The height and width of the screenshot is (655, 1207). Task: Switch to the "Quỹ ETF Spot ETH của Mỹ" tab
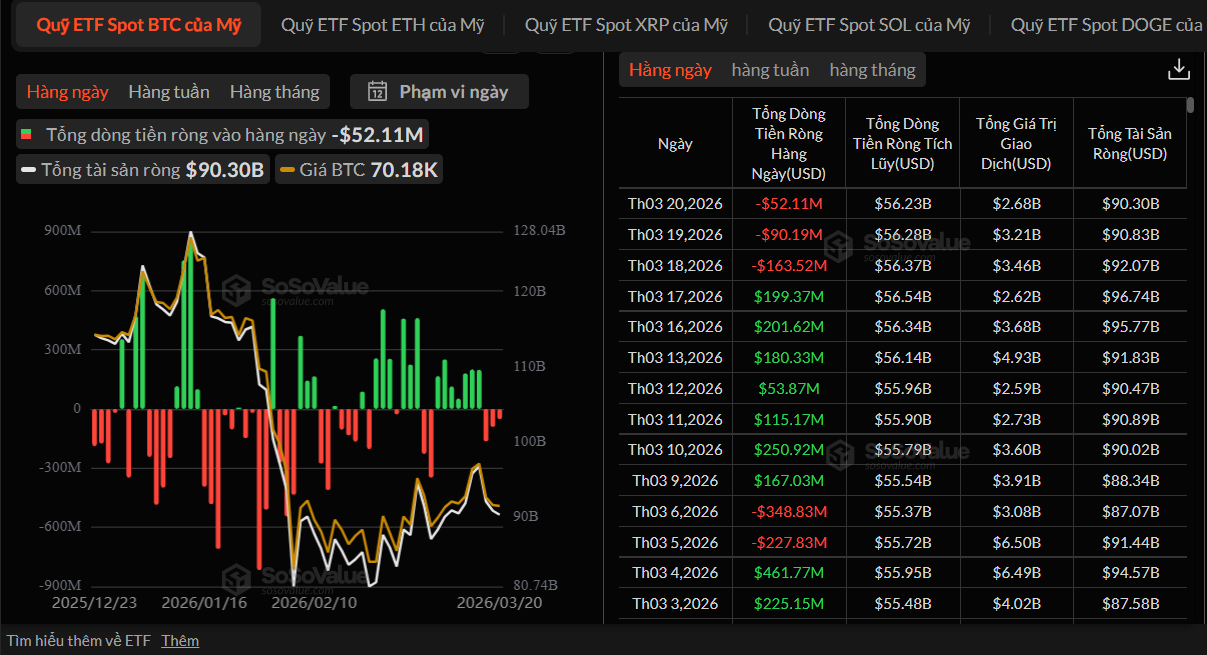tap(382, 25)
